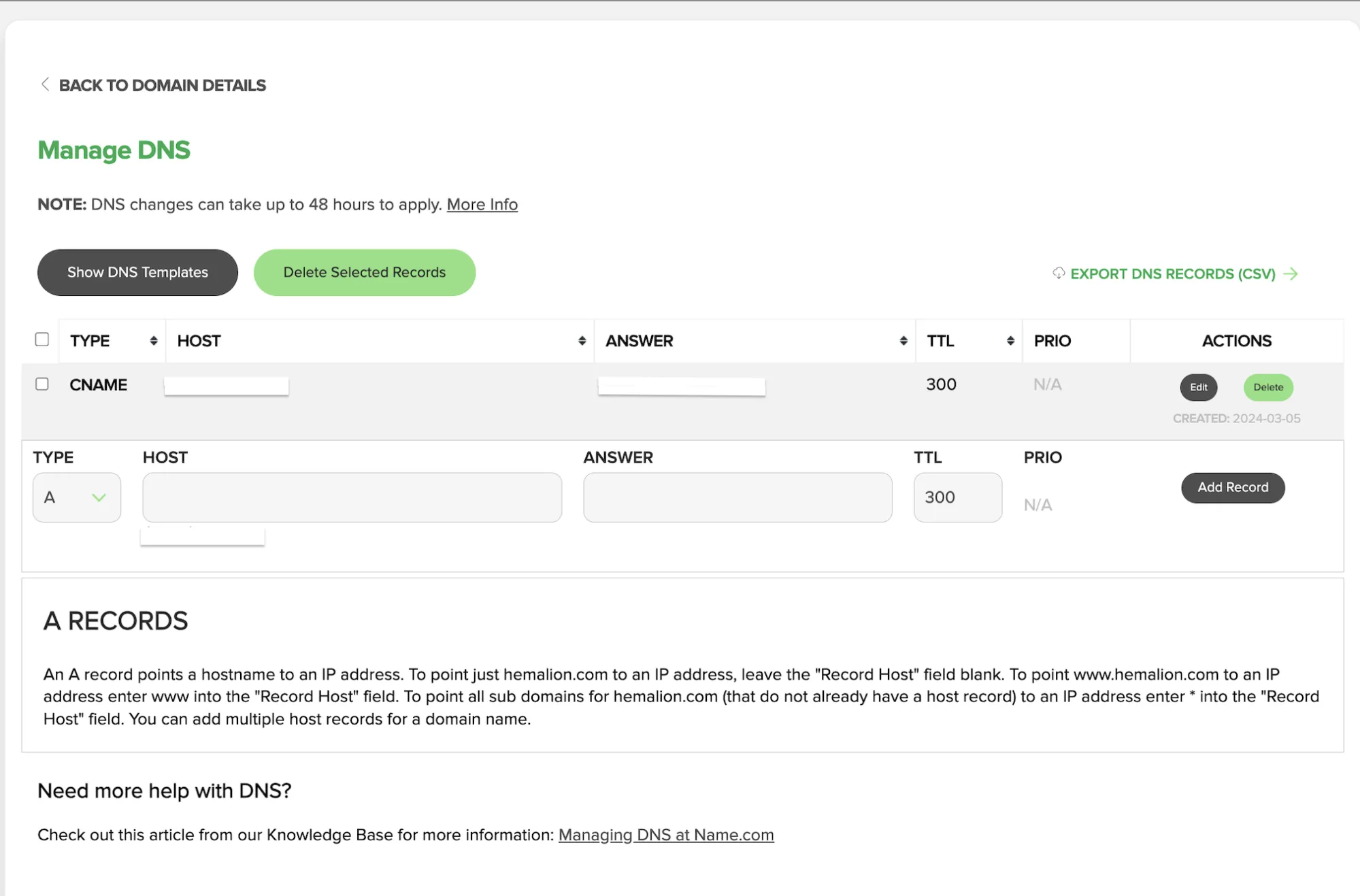Viewport: 1360px width, 896px height.
Task: Go back to domain details
Action: pyautogui.click(x=162, y=85)
